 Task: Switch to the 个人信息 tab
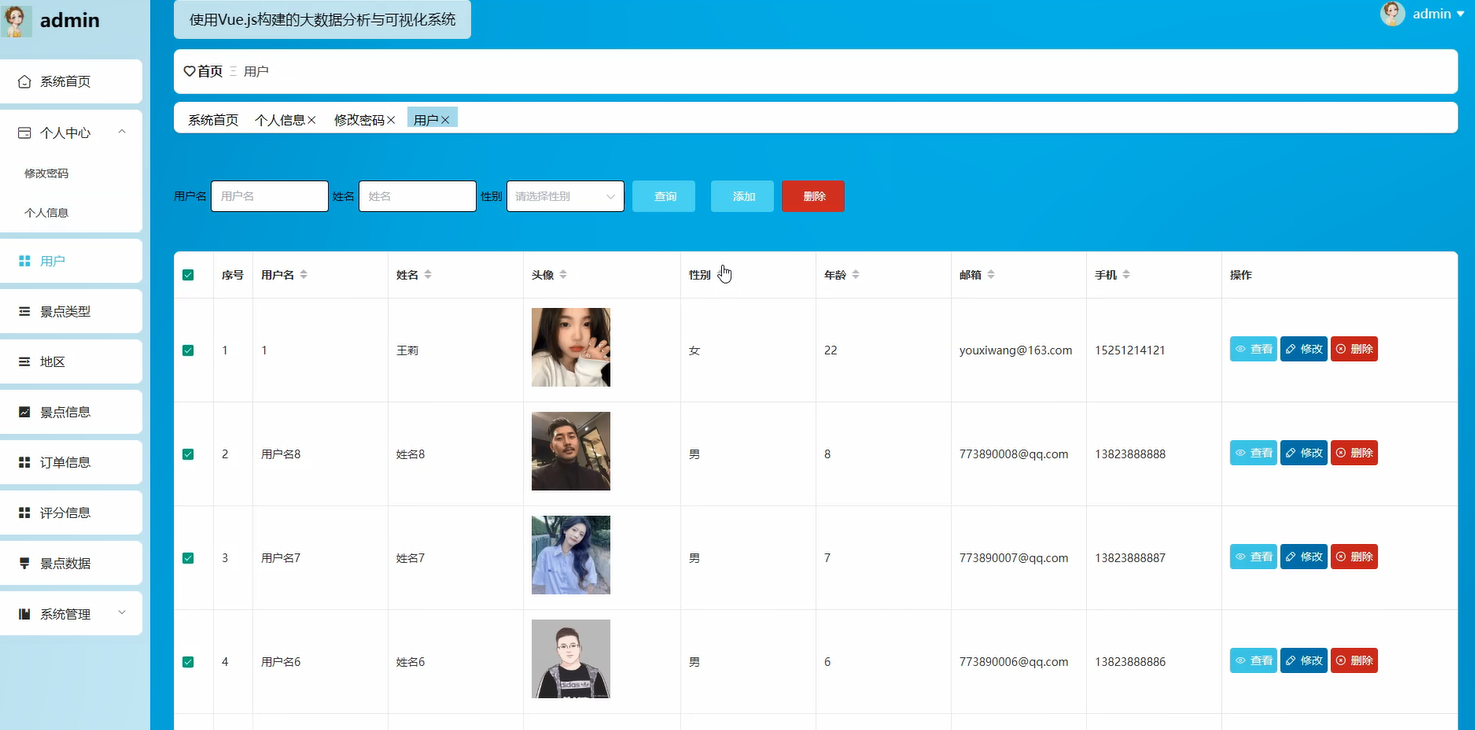pyautogui.click(x=280, y=120)
